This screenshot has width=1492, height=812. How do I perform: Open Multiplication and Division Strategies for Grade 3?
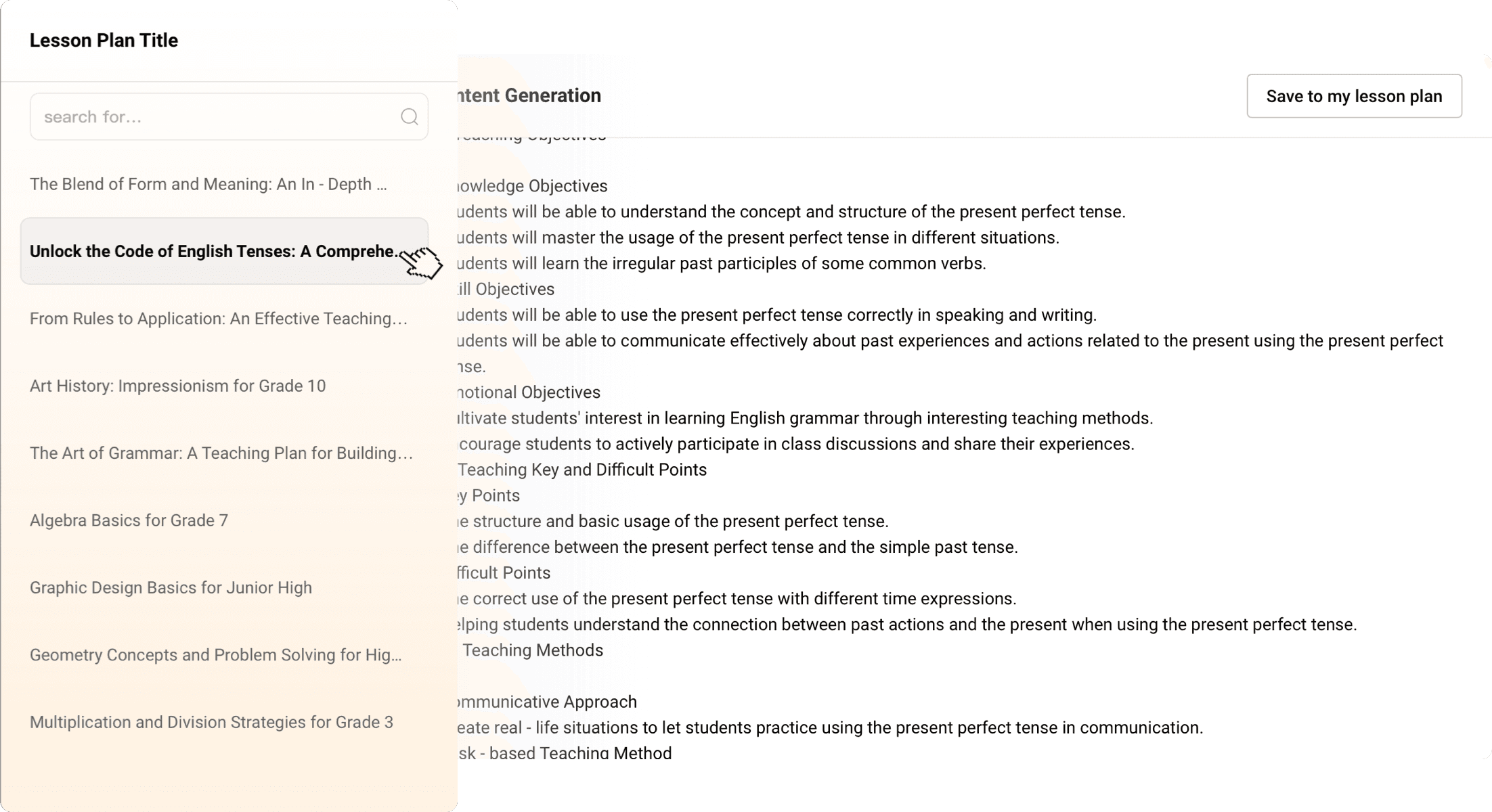coord(211,722)
